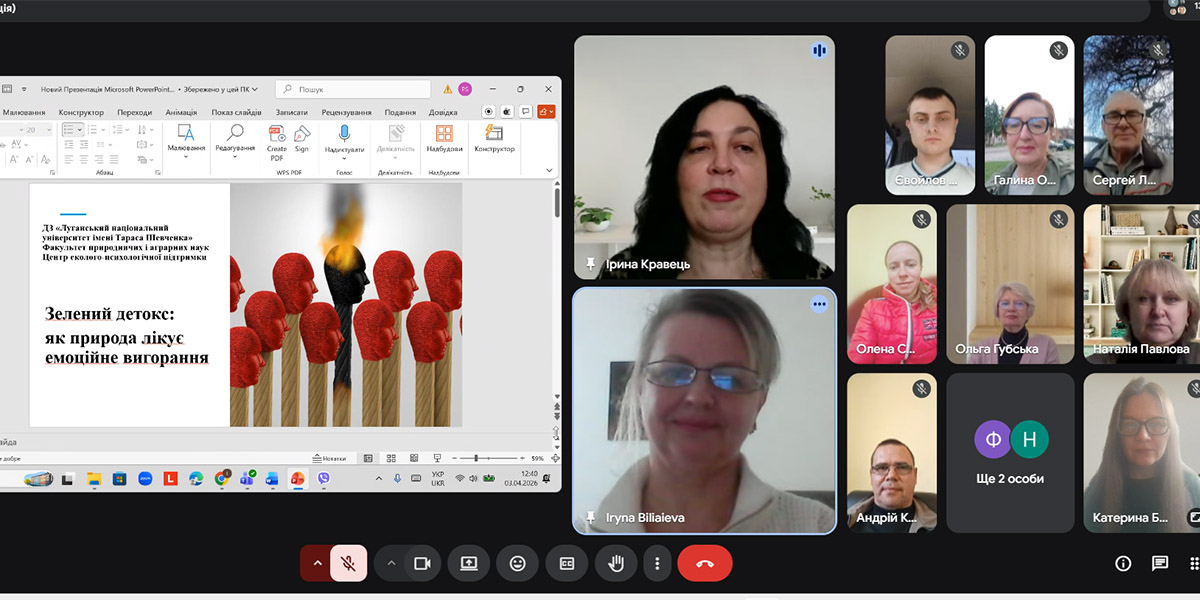
Task: Focus the Пошук search field in PowerPoint
Action: [x=353, y=89]
